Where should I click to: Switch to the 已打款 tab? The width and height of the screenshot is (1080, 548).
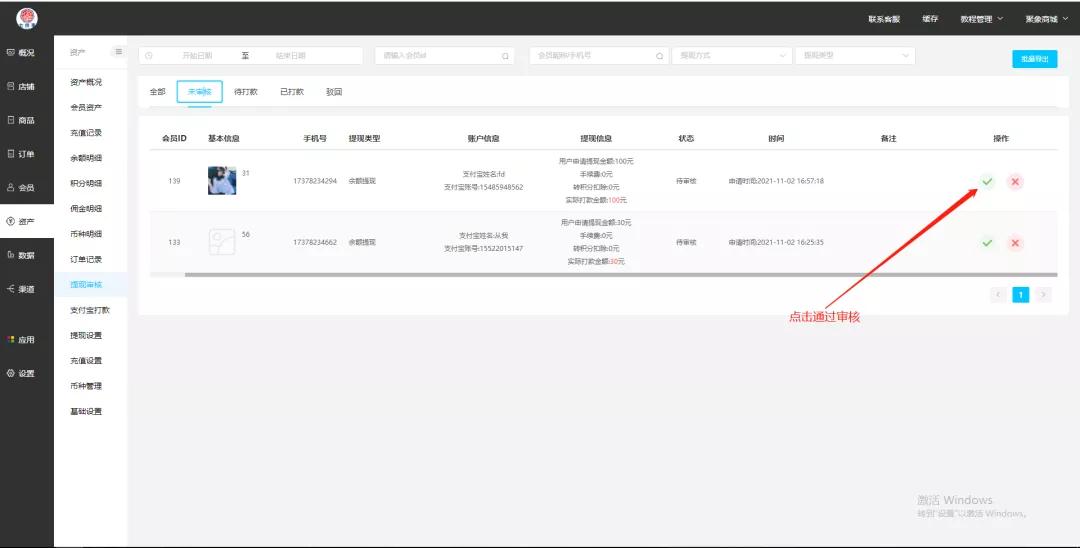click(292, 92)
